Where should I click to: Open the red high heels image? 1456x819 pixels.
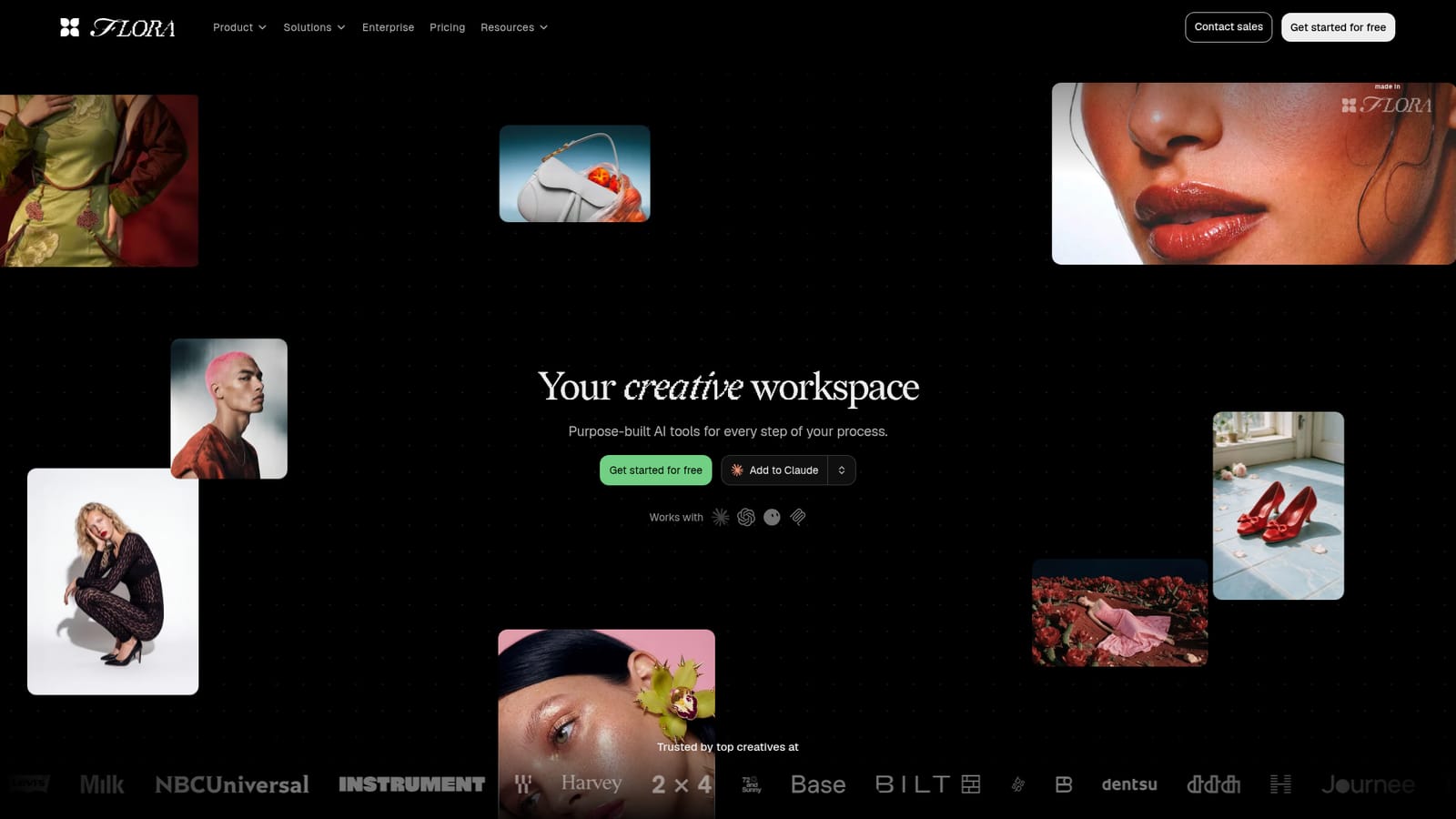pyautogui.click(x=1278, y=506)
